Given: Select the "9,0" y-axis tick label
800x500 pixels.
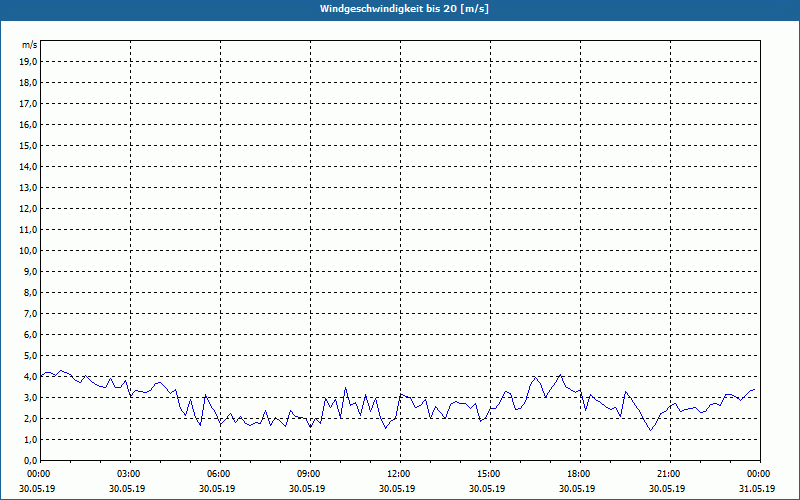Looking at the screenshot, I should 30,271.
